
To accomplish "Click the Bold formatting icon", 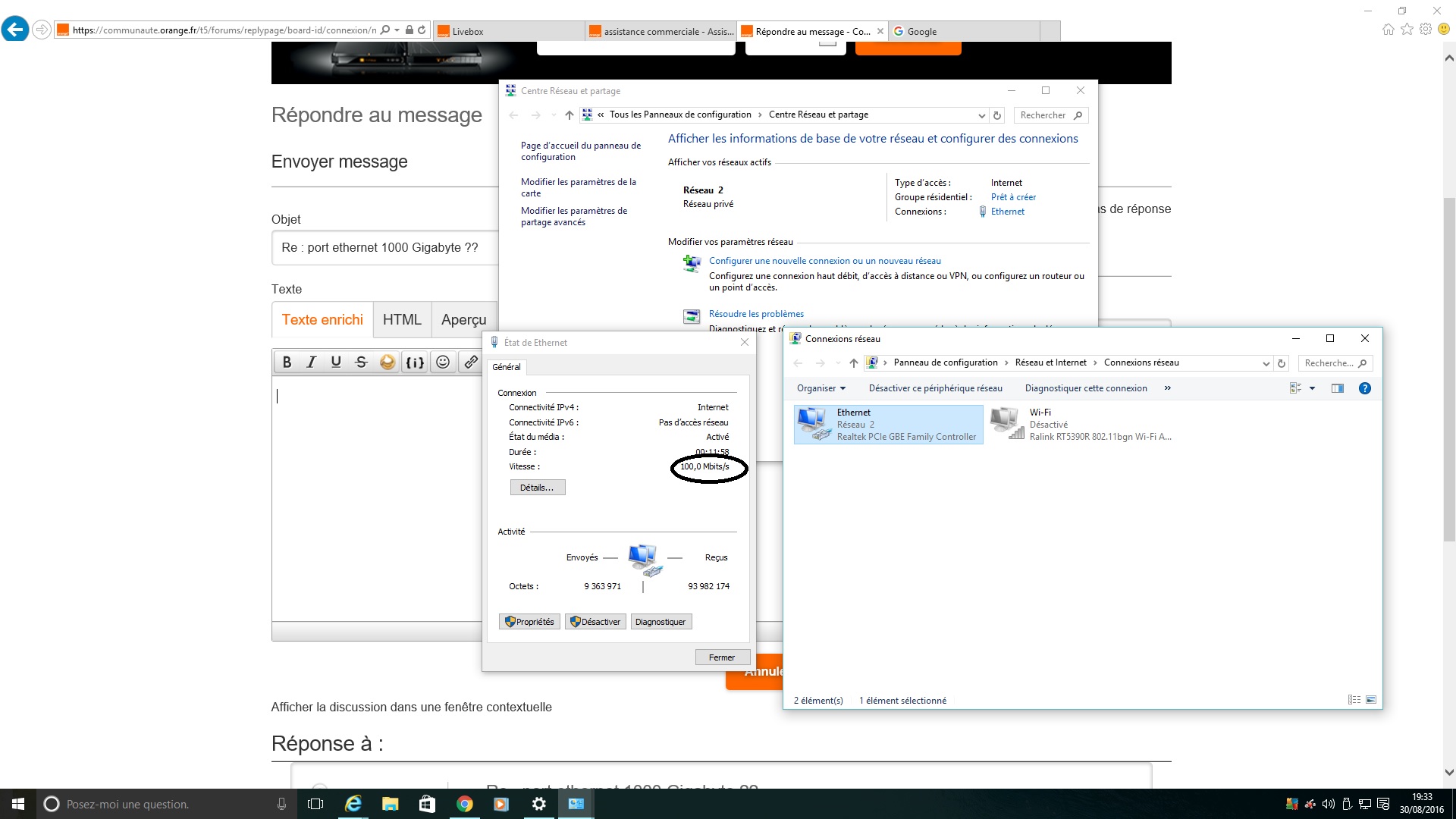I will point(287,362).
